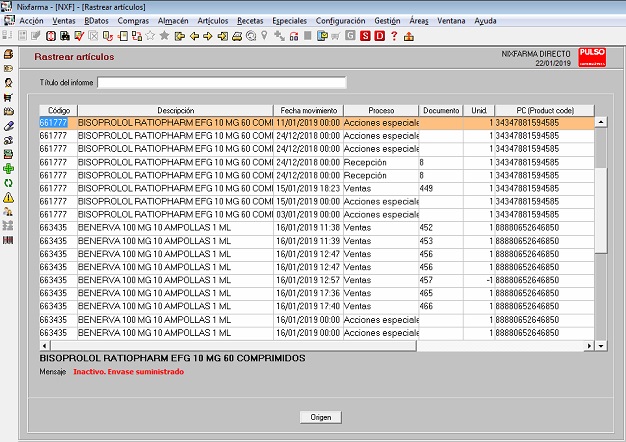Select BENERVA row with document 457

click(x=317, y=280)
